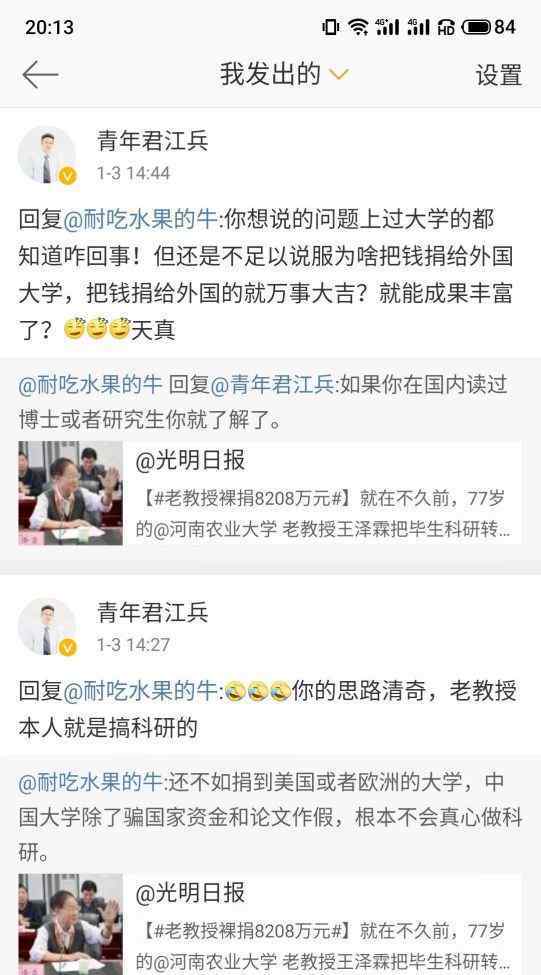
Task: Tap the @青年君江兵 mention in the quoted comment
Action: pos(273,385)
